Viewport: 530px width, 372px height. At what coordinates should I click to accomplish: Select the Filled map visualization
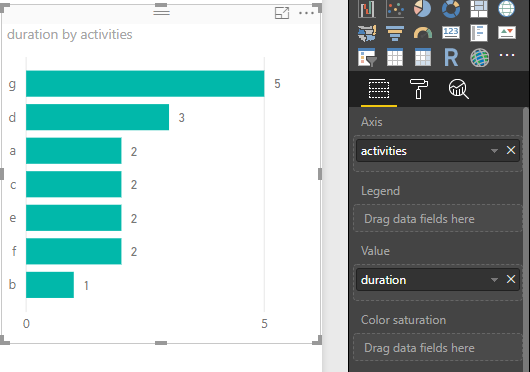367,33
